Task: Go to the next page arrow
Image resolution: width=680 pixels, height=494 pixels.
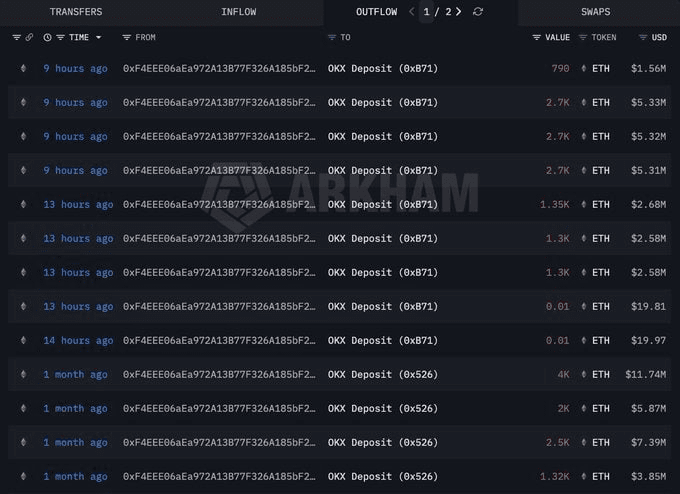Action: coord(459,12)
